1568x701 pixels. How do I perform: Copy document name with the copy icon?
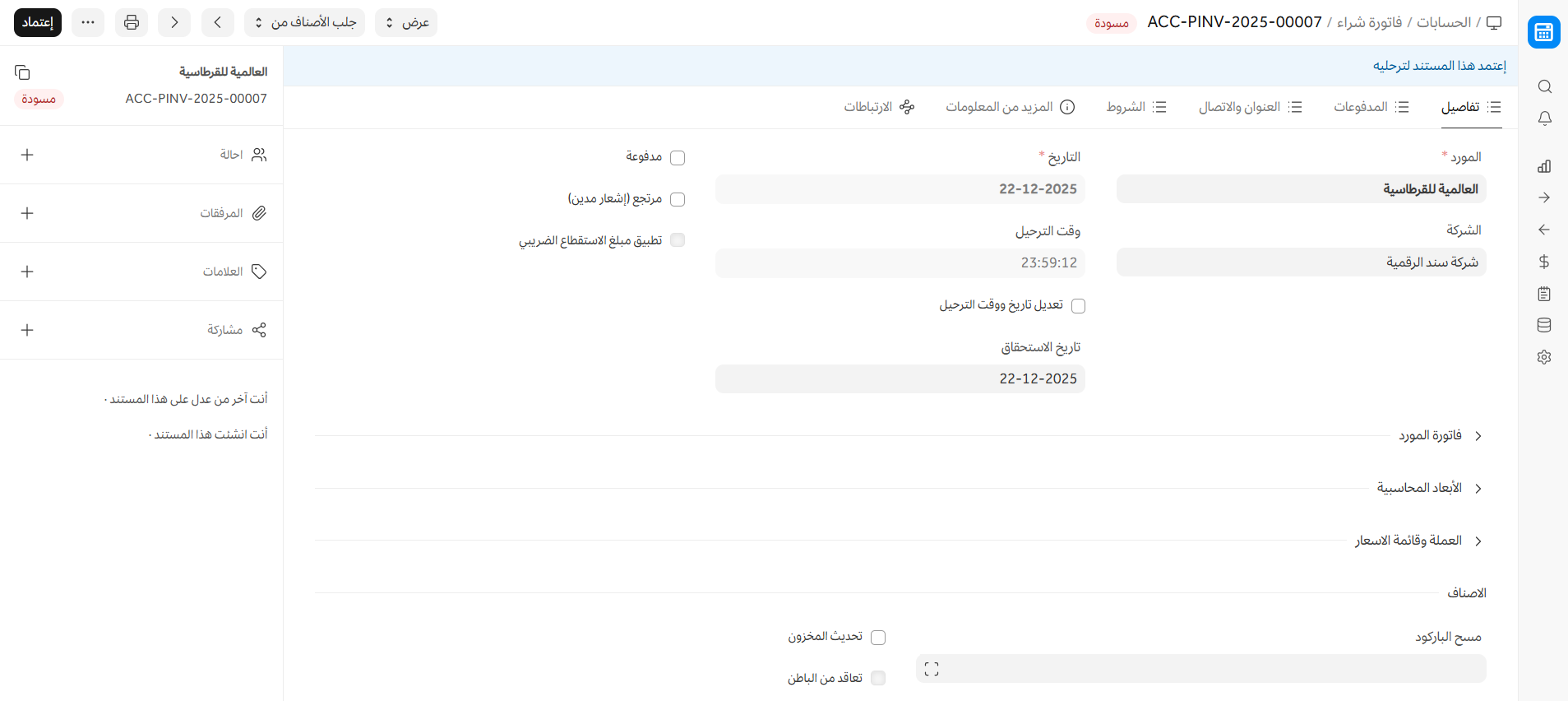(22, 72)
